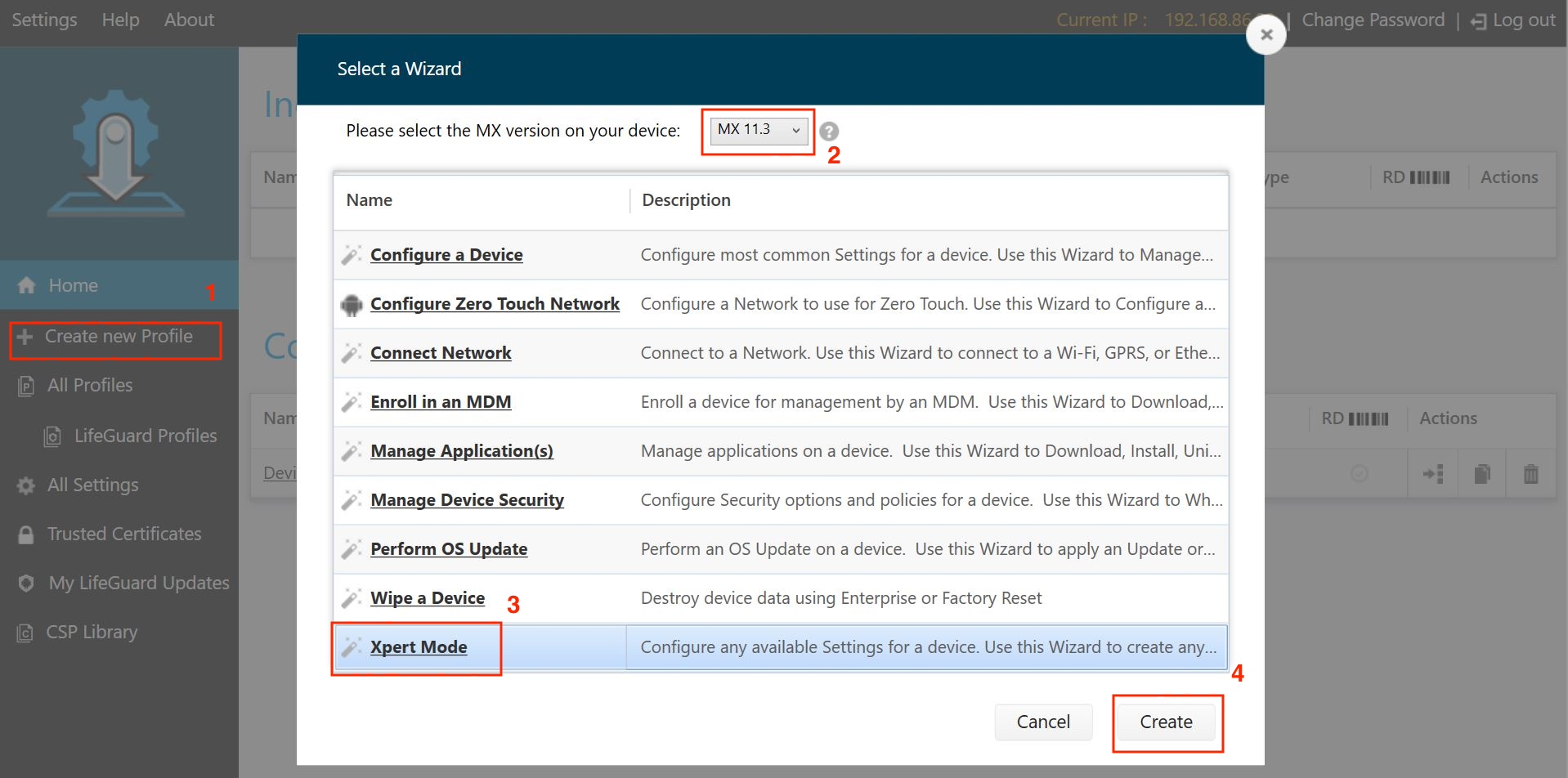
Task: Click the copy profile icon in Actions
Action: (1482, 474)
